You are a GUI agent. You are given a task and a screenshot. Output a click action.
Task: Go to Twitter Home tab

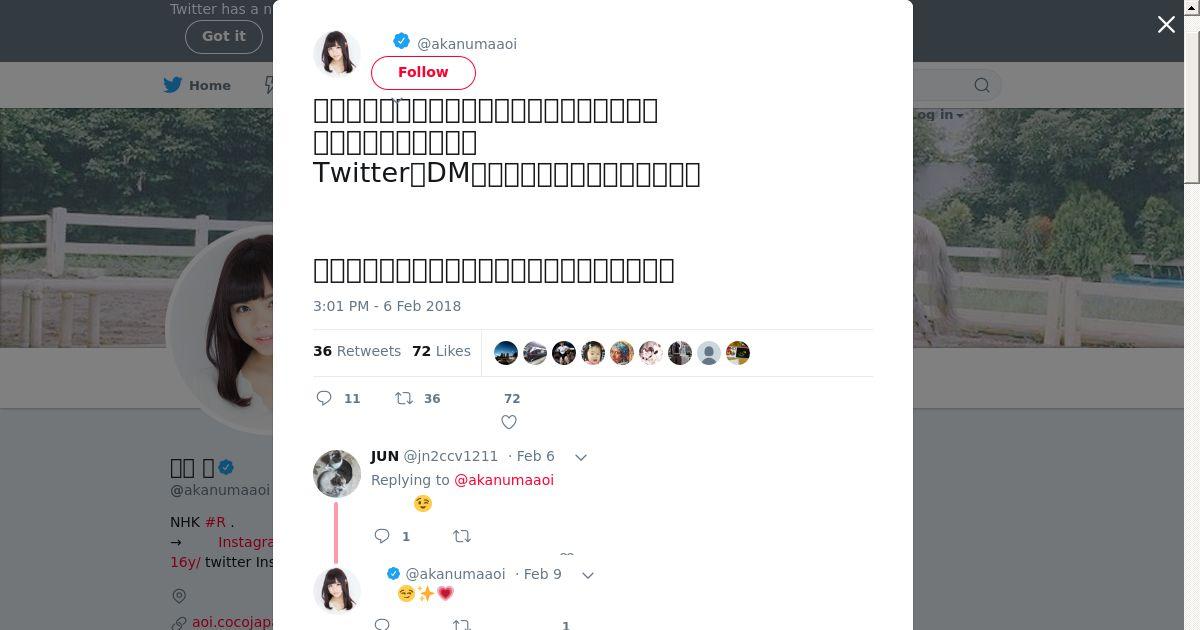pyautogui.click(x=198, y=85)
